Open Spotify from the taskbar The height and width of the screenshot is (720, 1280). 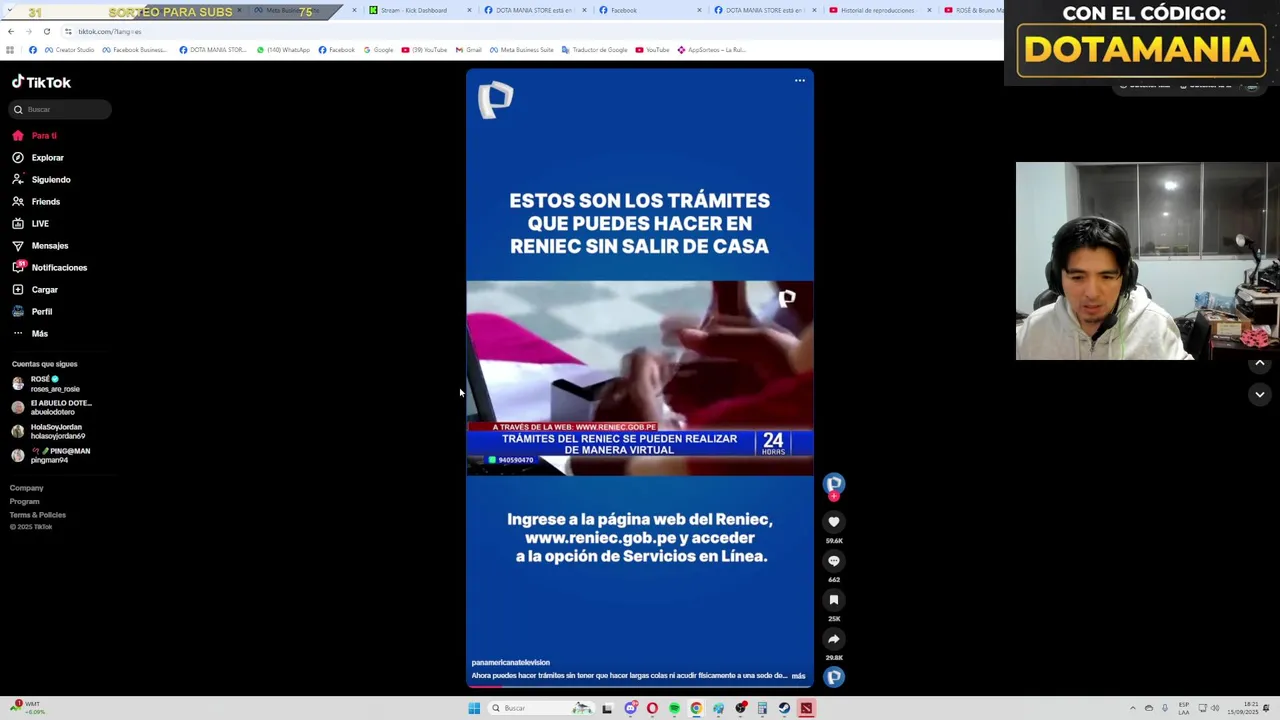pyautogui.click(x=674, y=708)
